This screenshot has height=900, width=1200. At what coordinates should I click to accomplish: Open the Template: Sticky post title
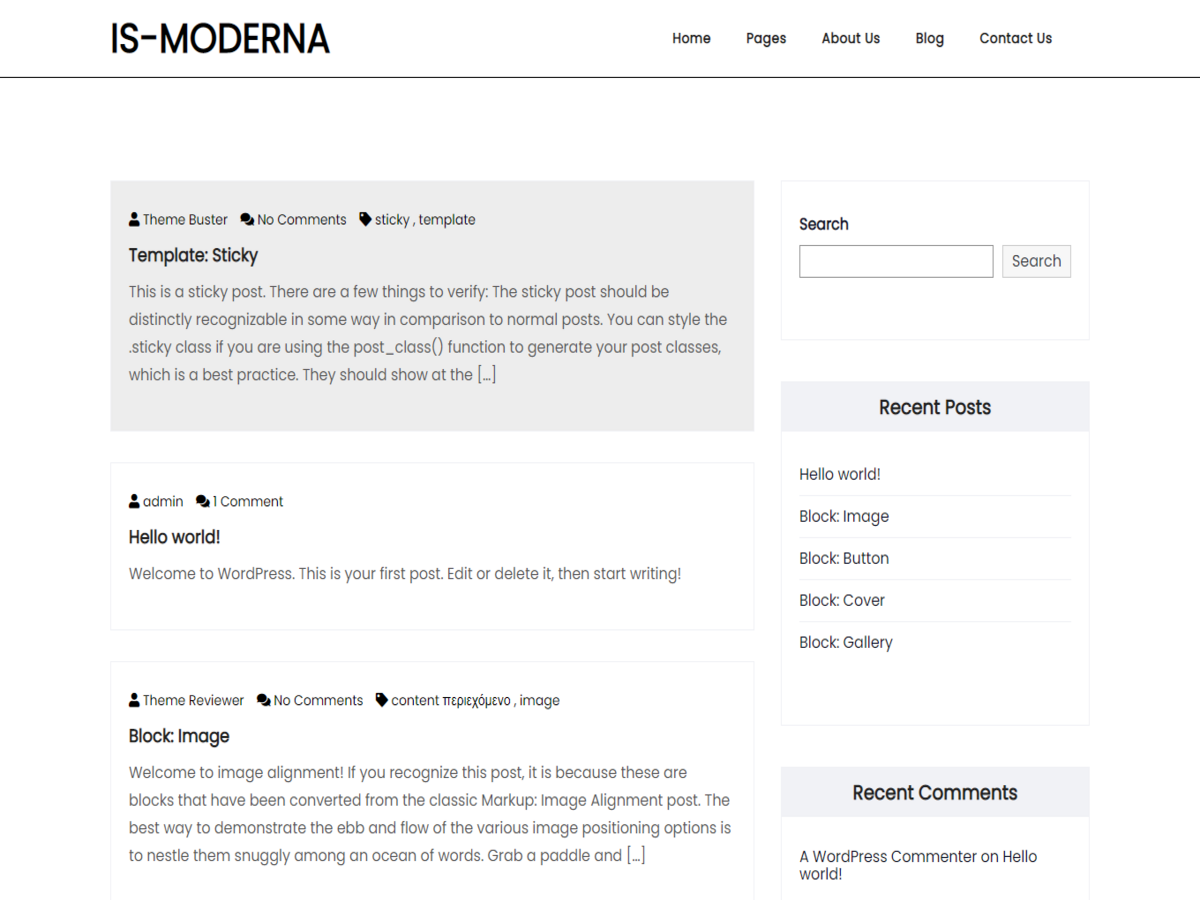tap(193, 255)
